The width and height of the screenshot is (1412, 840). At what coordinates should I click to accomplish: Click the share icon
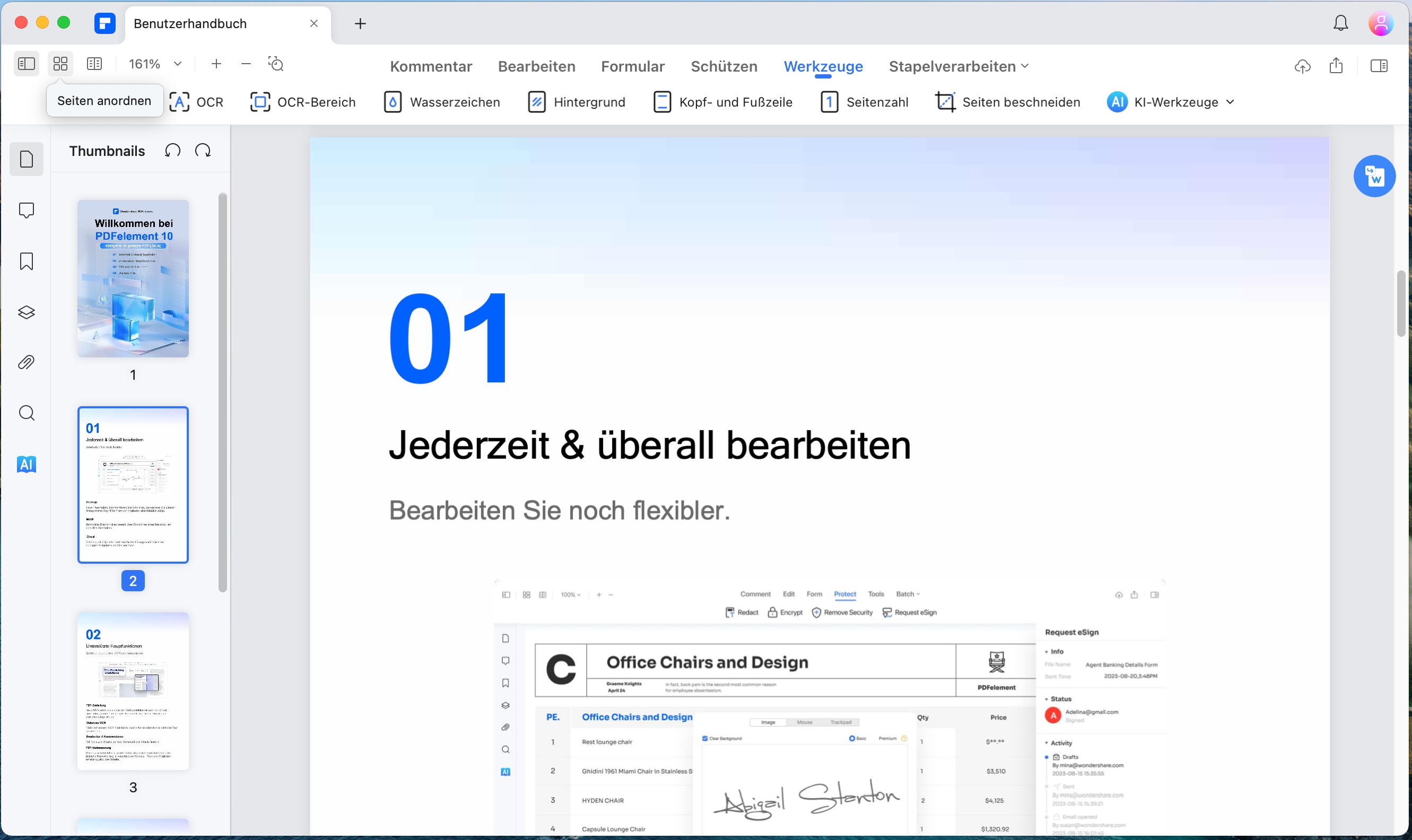1336,66
